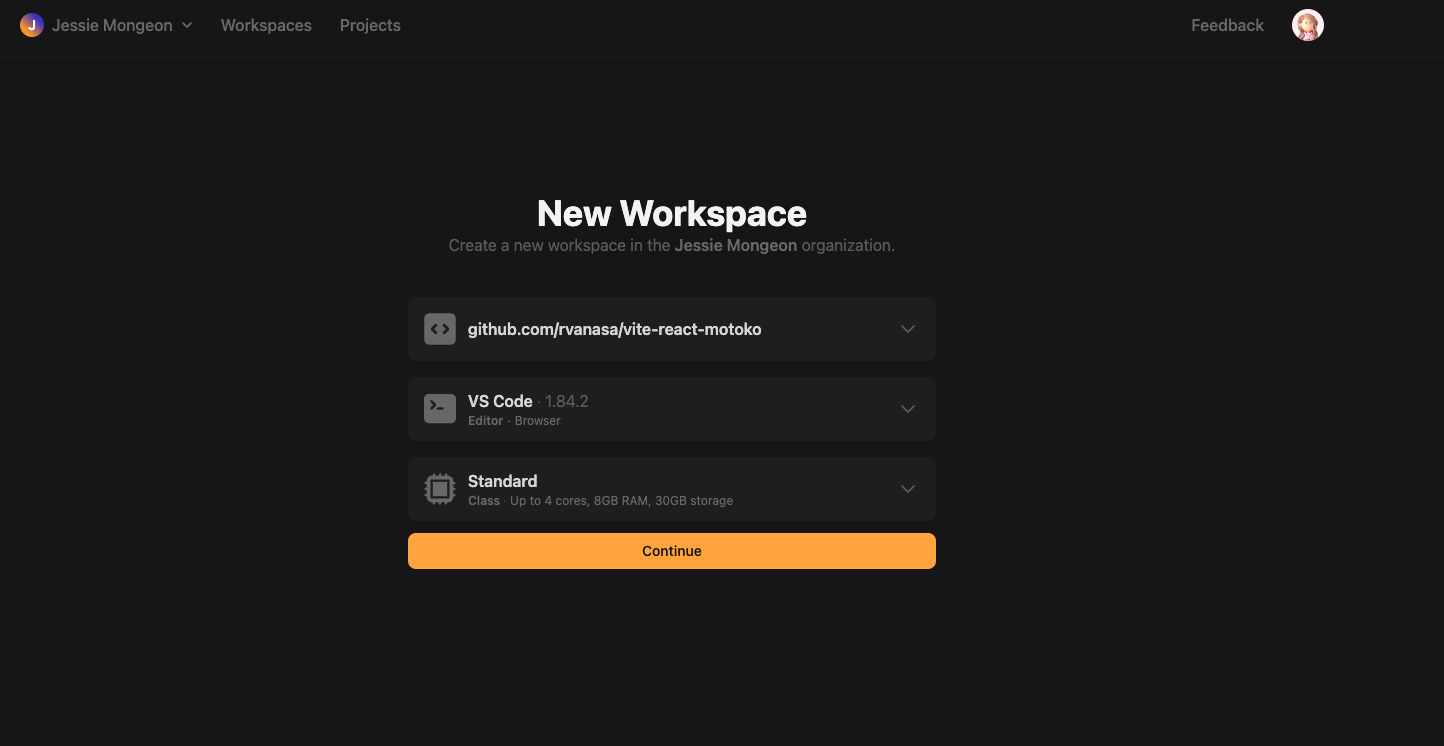Click the New Workspace heading
Image resolution: width=1444 pixels, height=746 pixels.
[672, 213]
